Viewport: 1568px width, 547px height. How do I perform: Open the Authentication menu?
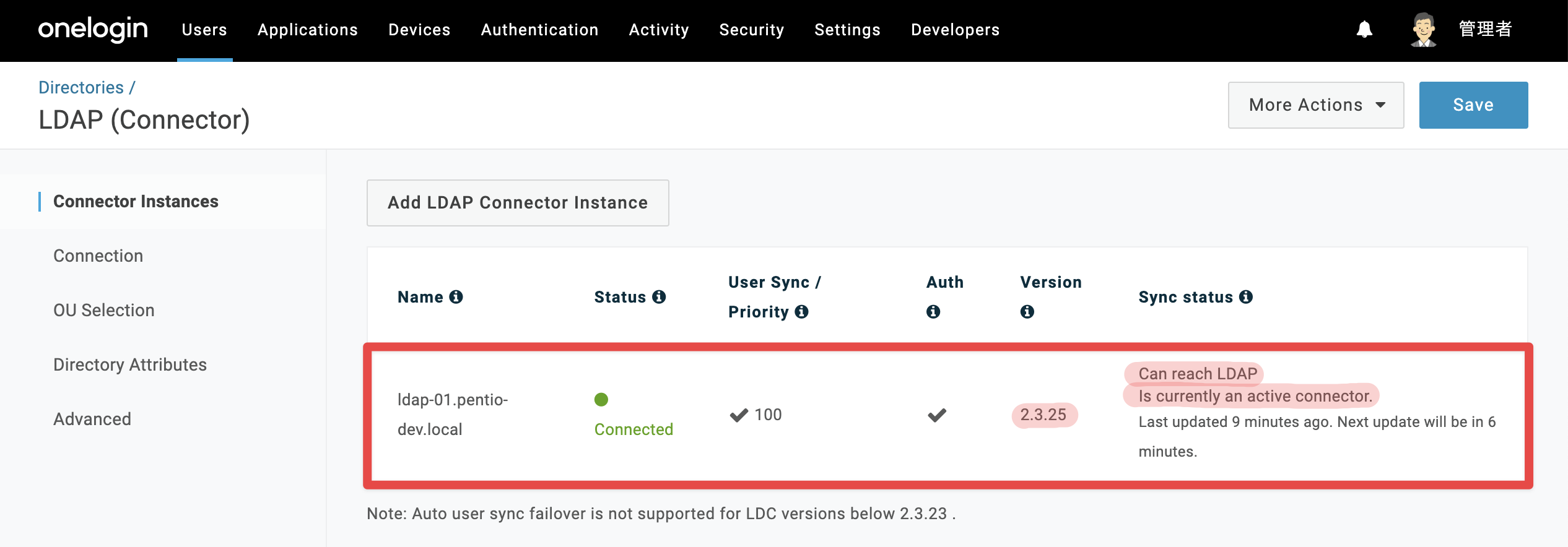click(539, 30)
